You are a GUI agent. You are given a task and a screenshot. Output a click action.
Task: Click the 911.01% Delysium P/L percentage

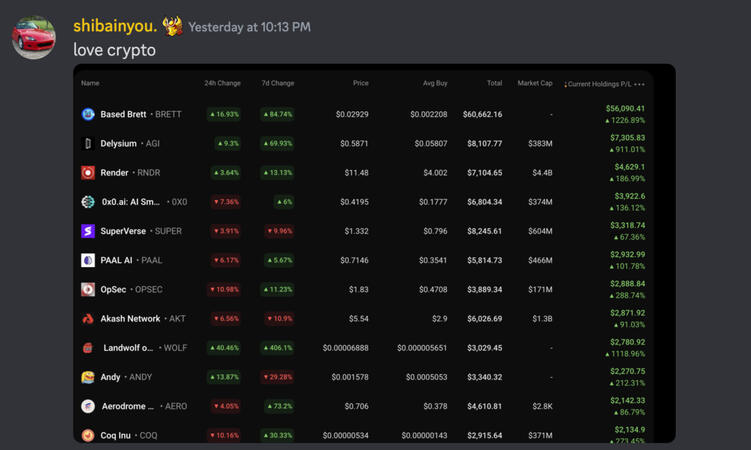point(627,149)
